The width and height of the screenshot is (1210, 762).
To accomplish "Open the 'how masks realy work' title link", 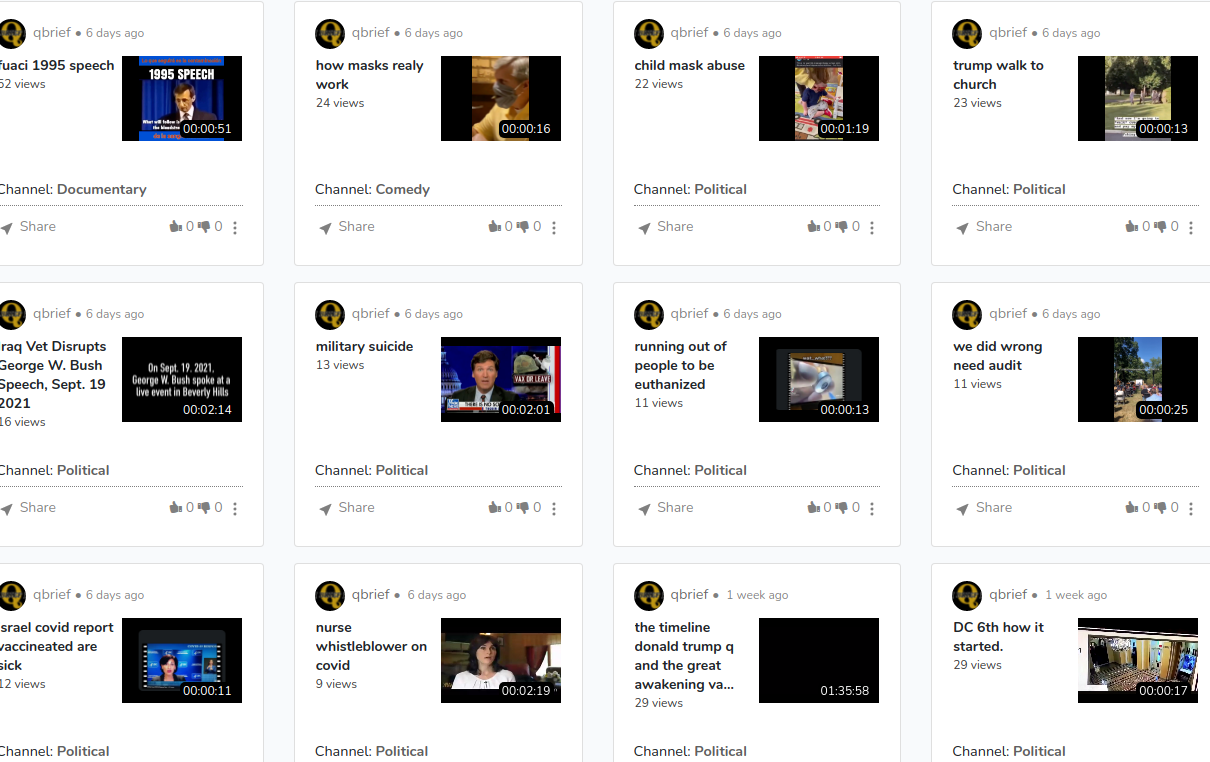I will pos(370,75).
